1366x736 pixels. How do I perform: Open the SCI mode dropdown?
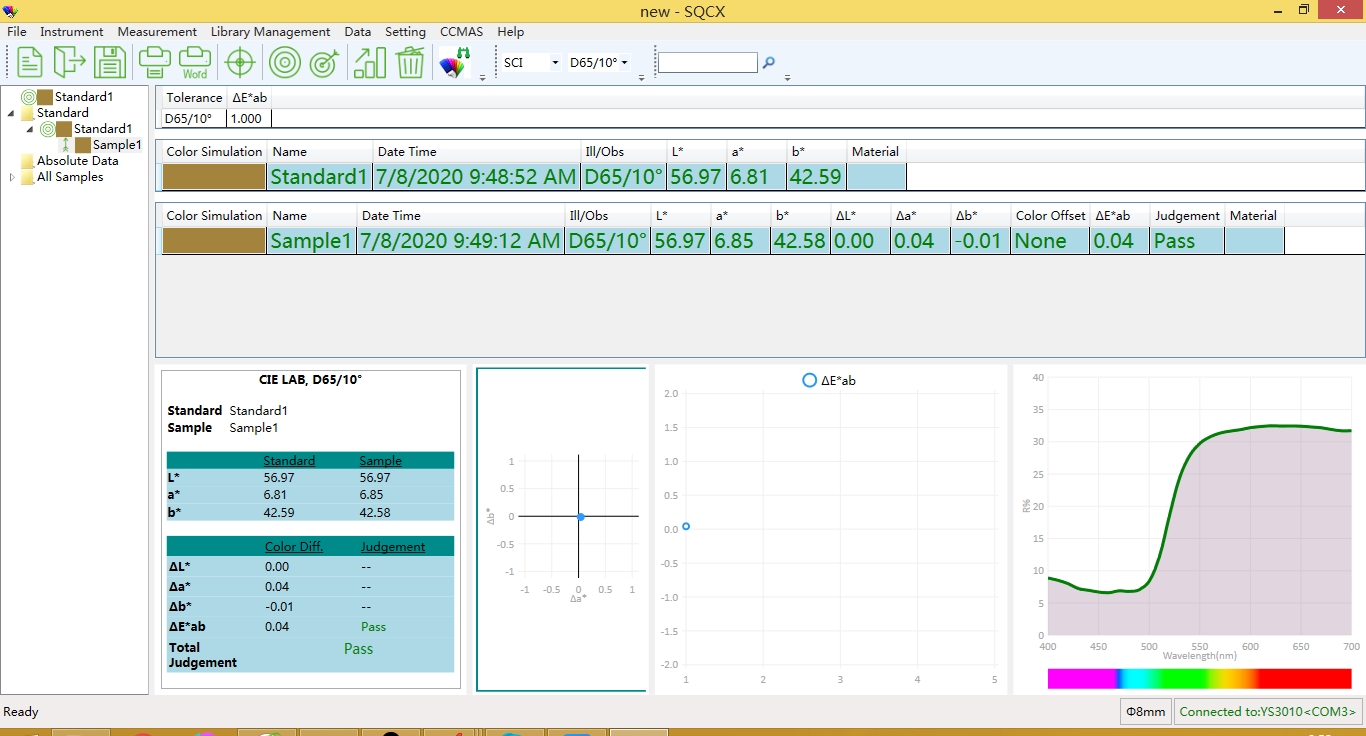click(531, 62)
